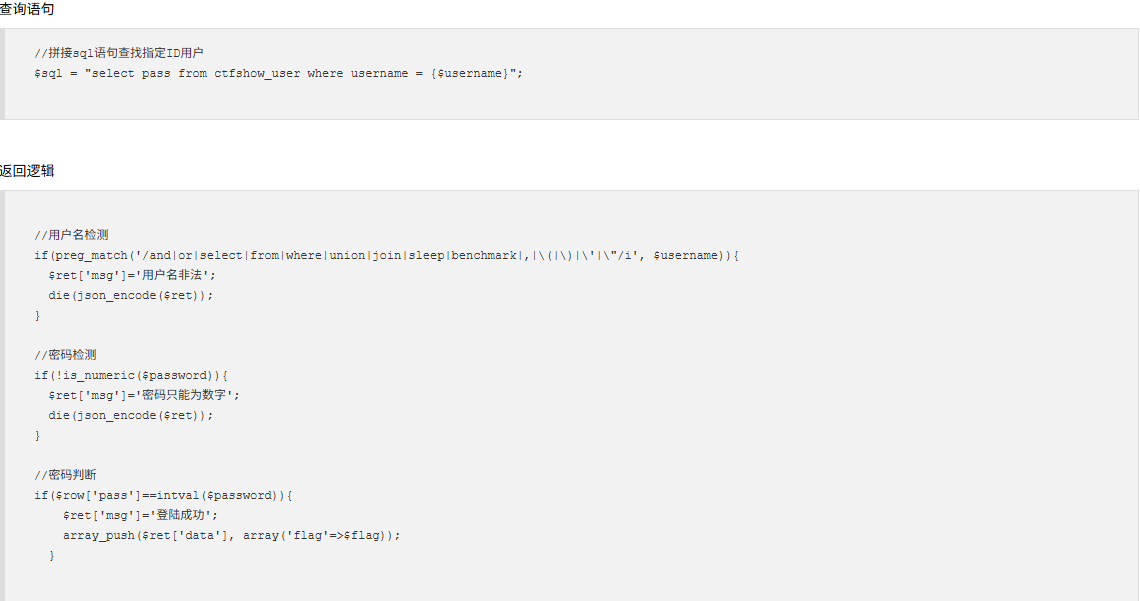This screenshot has height=601, width=1140.
Task: Click the 查询语句 heading
Action: tap(27, 9)
